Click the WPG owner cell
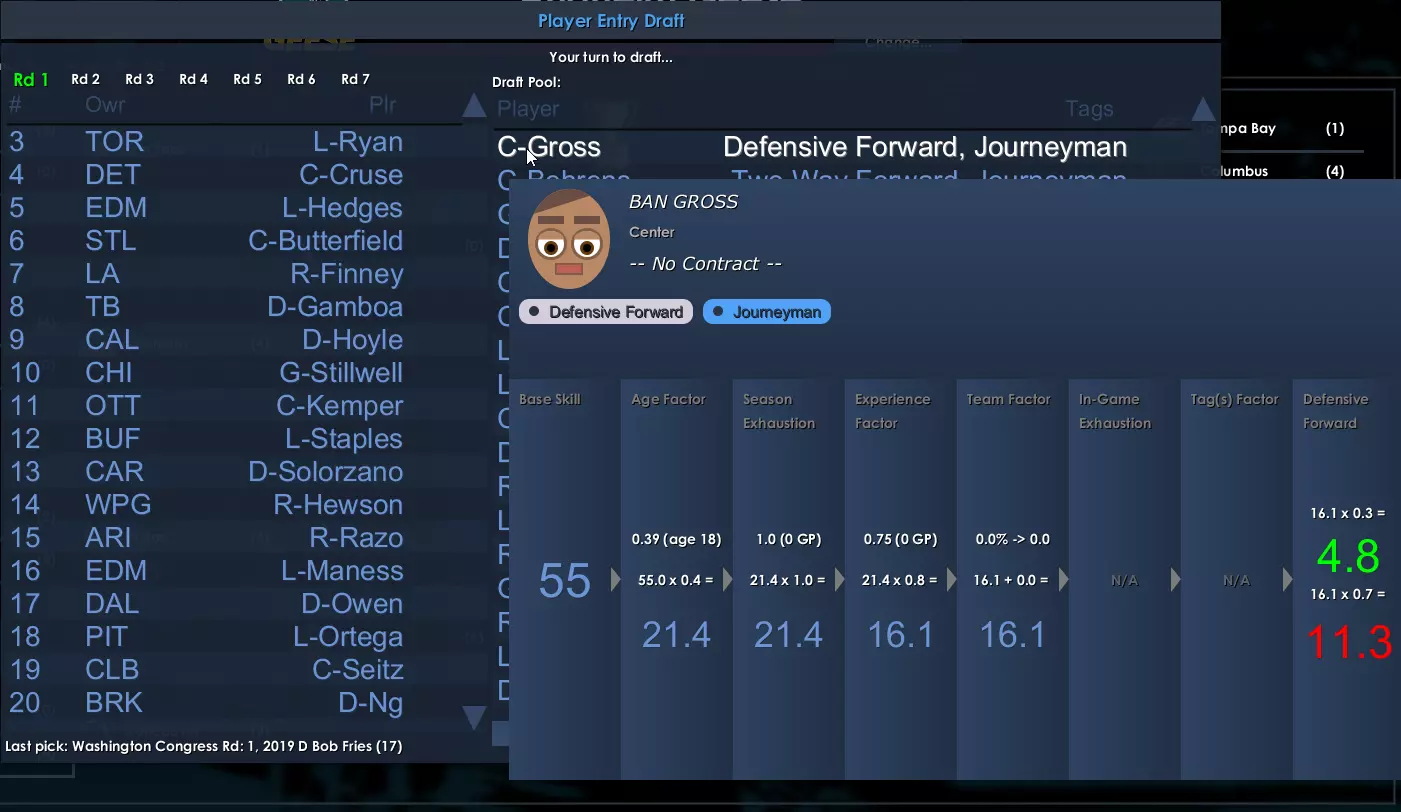The width and height of the screenshot is (1401, 812). click(118, 505)
